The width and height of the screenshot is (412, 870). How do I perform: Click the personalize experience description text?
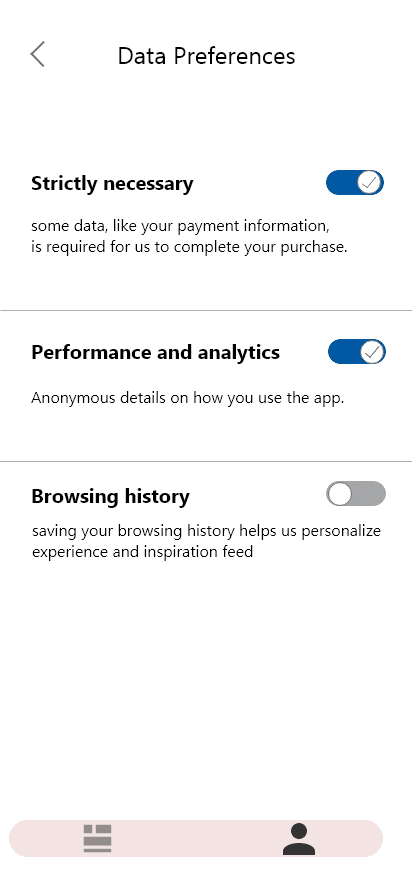(206, 541)
